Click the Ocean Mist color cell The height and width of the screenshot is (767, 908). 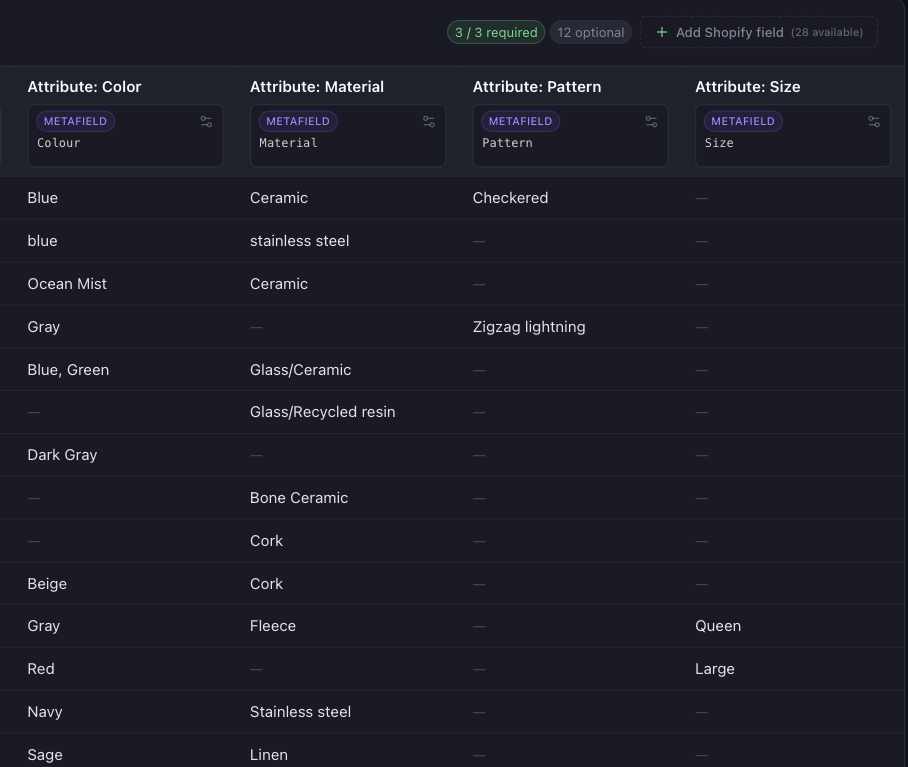click(67, 284)
